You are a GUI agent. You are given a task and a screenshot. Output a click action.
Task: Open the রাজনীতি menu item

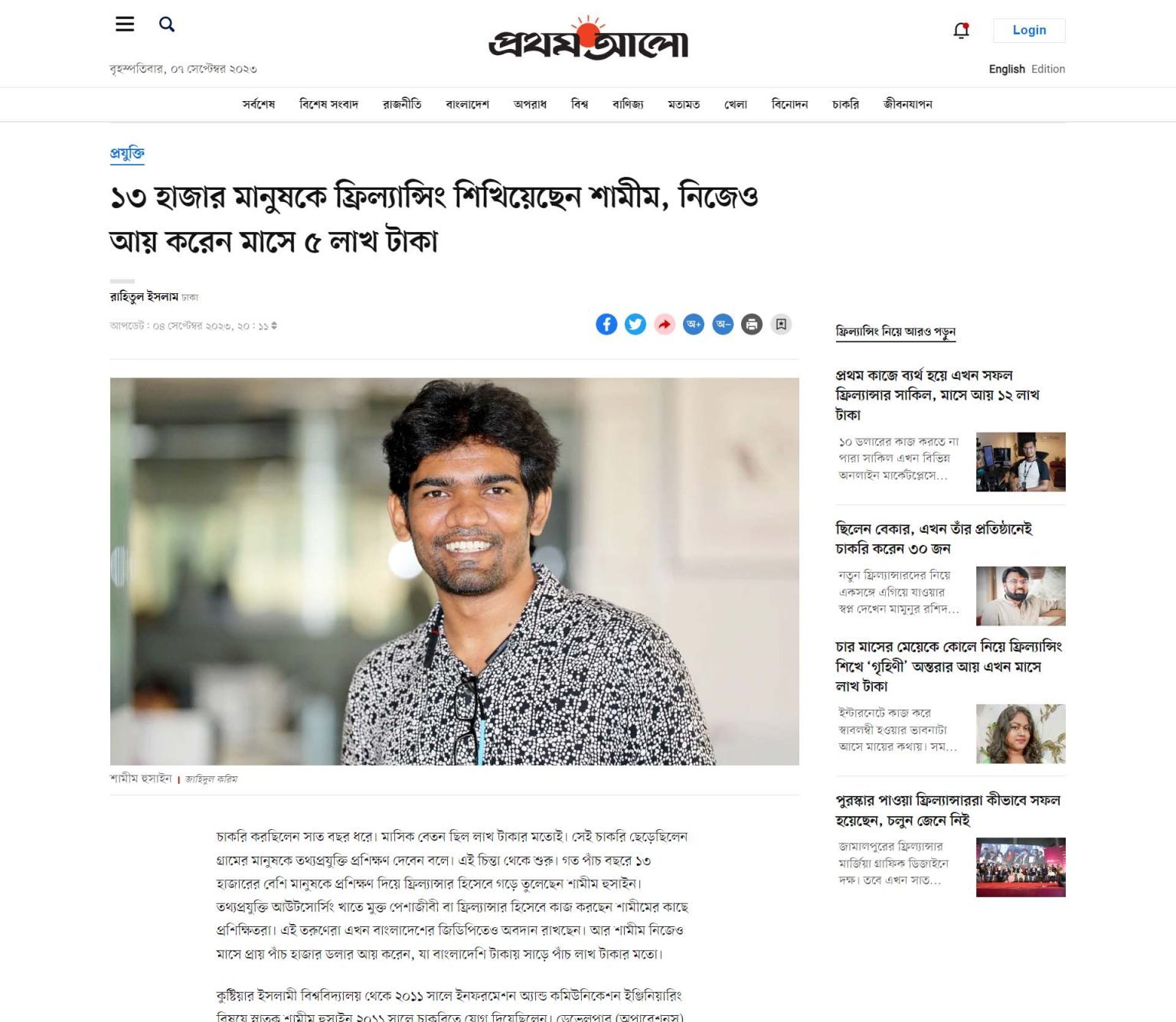point(402,104)
